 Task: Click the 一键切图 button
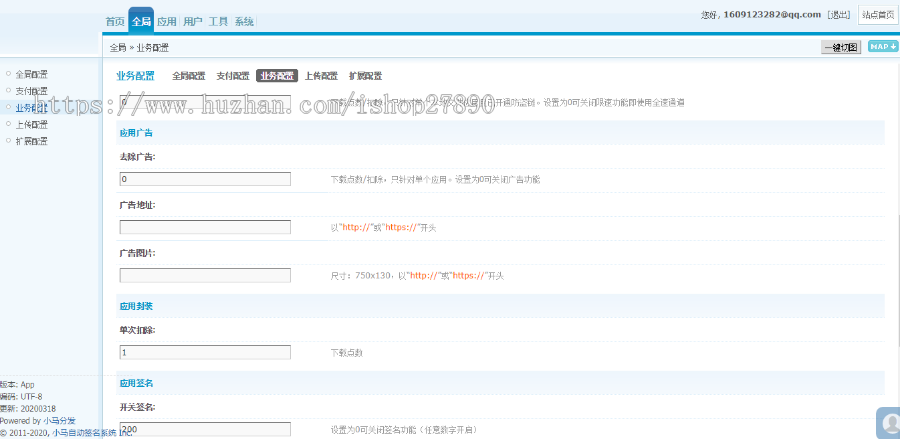[x=840, y=47]
